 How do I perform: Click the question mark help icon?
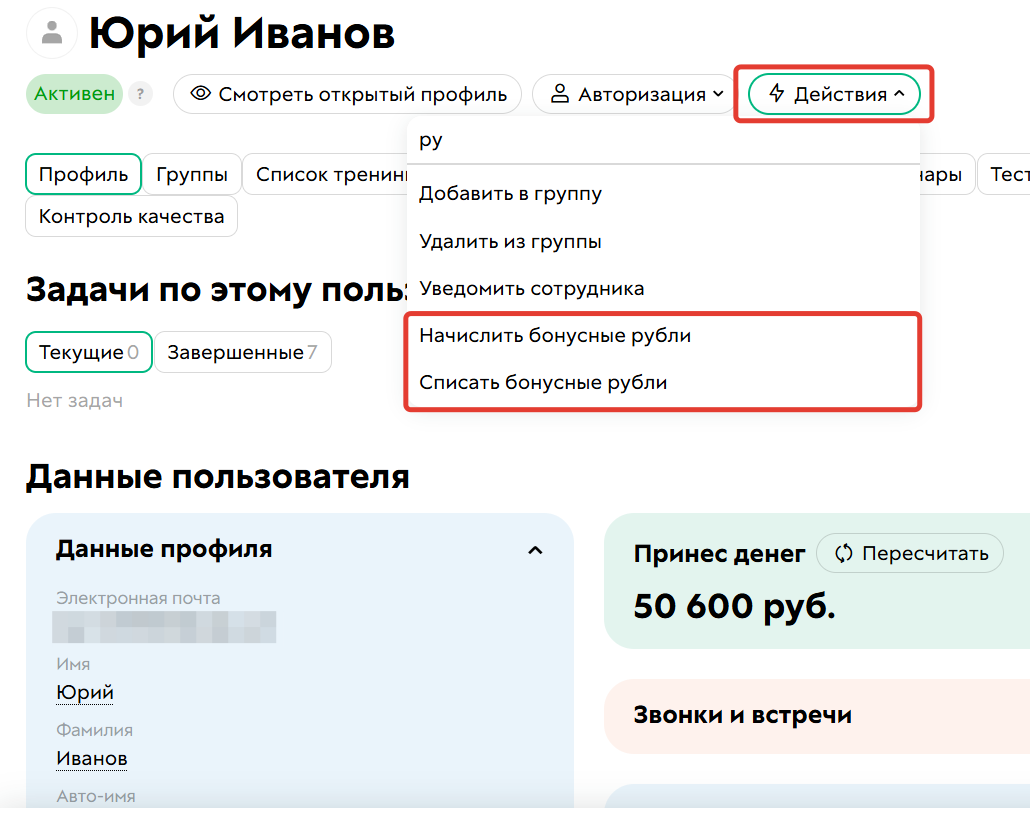point(140,93)
